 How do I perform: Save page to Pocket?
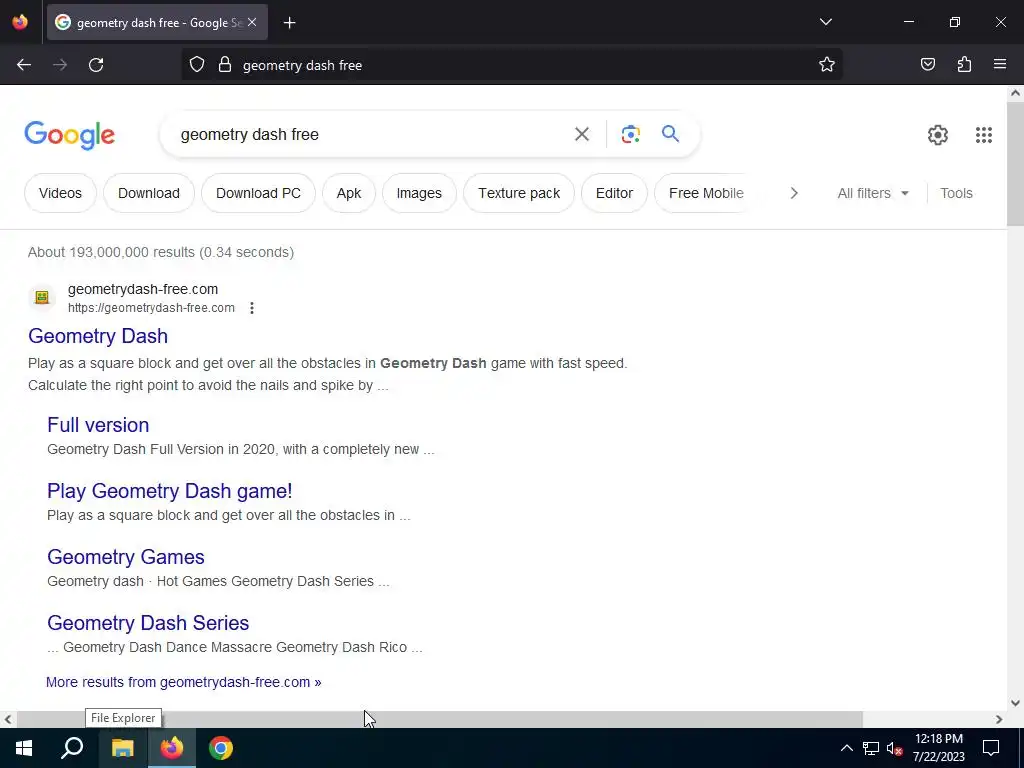tap(927, 65)
